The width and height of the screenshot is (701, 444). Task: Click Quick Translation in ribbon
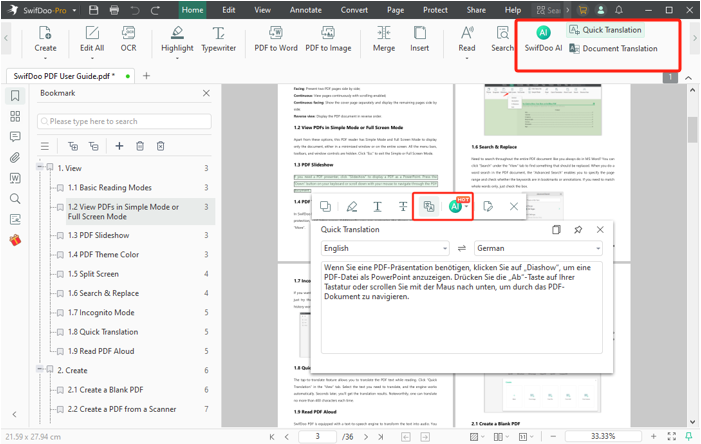coord(605,30)
